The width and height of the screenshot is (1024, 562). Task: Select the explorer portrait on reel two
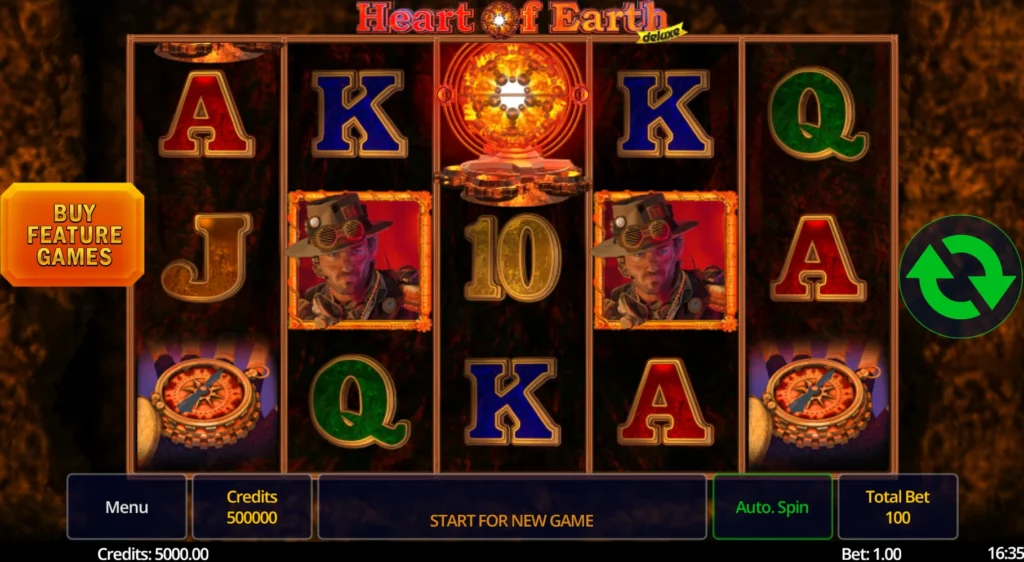(x=359, y=260)
